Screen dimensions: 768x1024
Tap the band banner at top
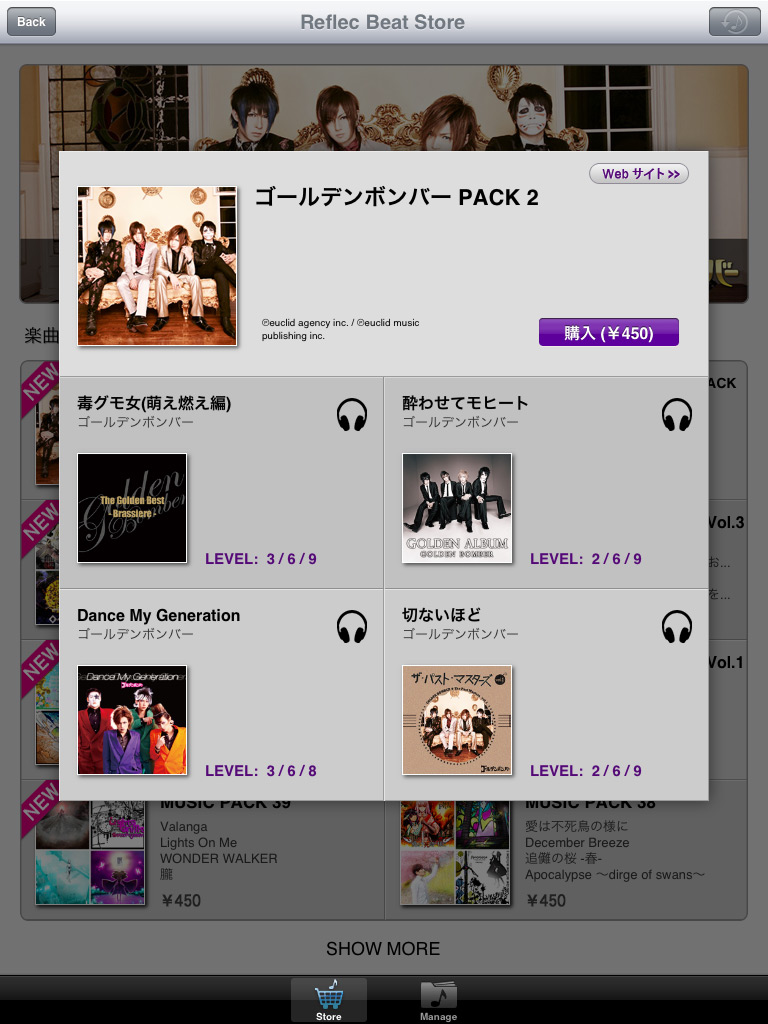(384, 108)
